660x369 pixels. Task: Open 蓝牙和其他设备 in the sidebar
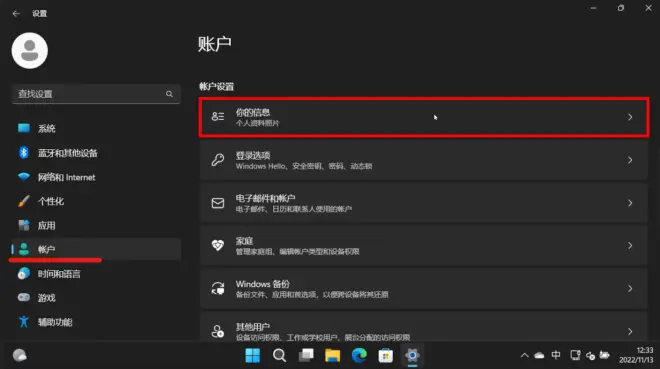[x=97, y=153]
